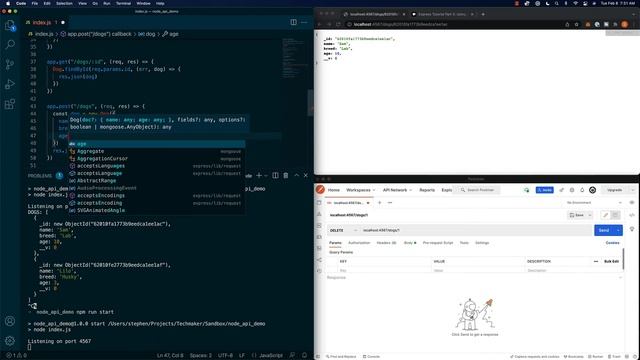The height and width of the screenshot is (360, 640).
Task: Click 'Ln 47, Col 6' in status bar
Action: point(170,356)
